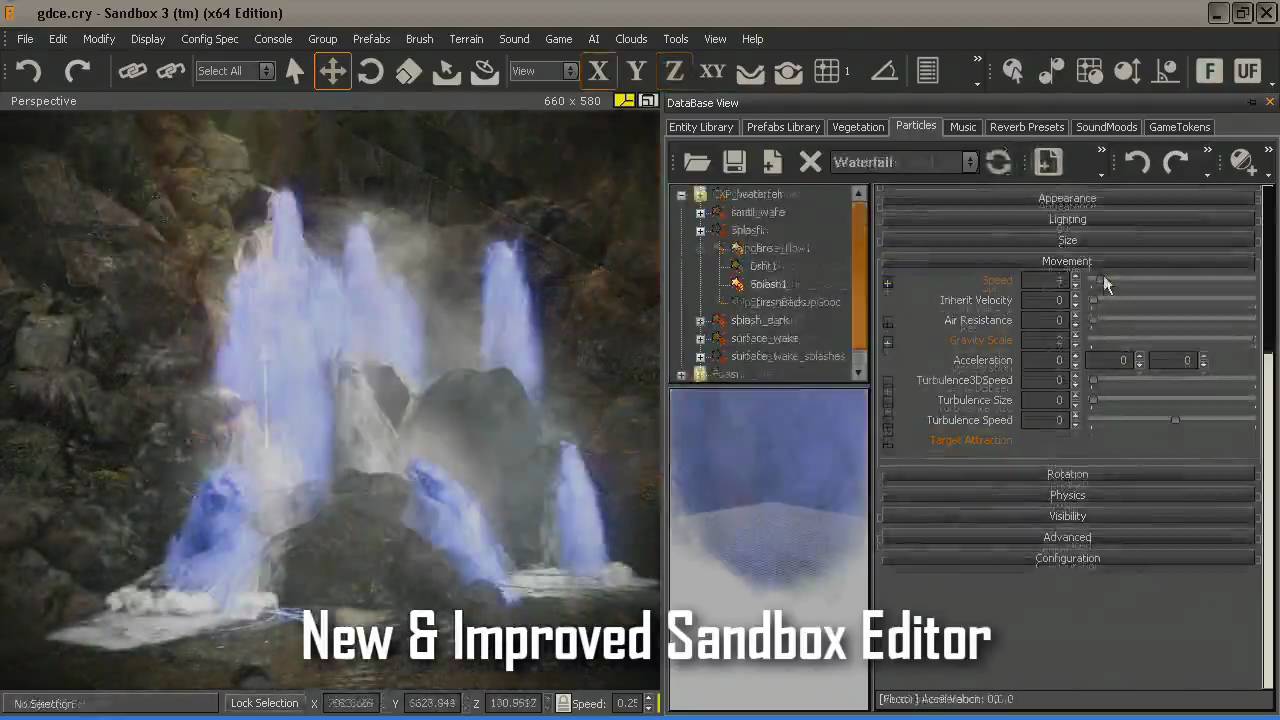This screenshot has height=720, width=1280.
Task: Expand the surface_wake_splashes tree node
Action: 700,357
